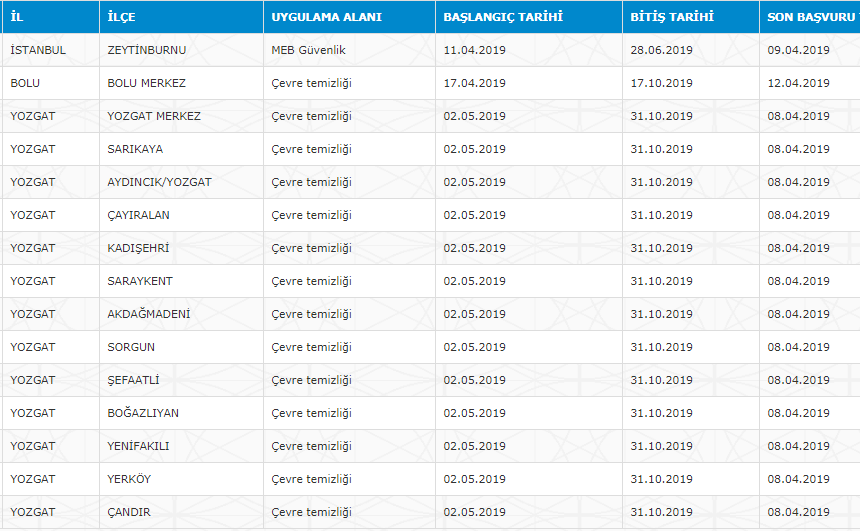Select the ÇANDIR district cell
Viewport: 860px width, 531px height.
coord(129,512)
